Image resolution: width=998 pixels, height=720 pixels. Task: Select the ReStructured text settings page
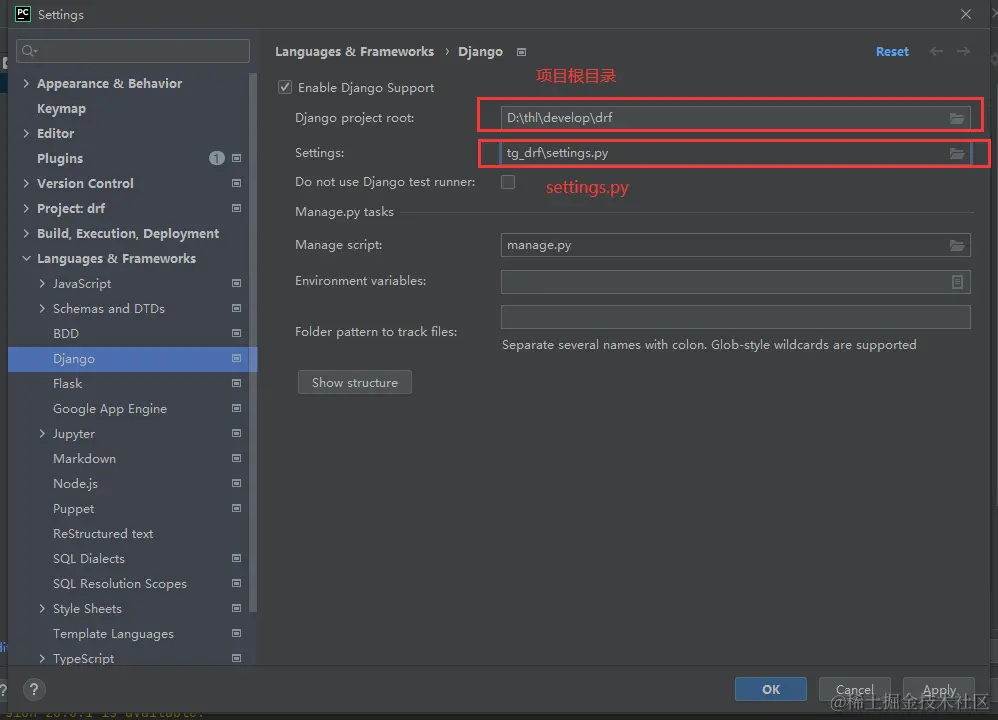click(x=103, y=533)
